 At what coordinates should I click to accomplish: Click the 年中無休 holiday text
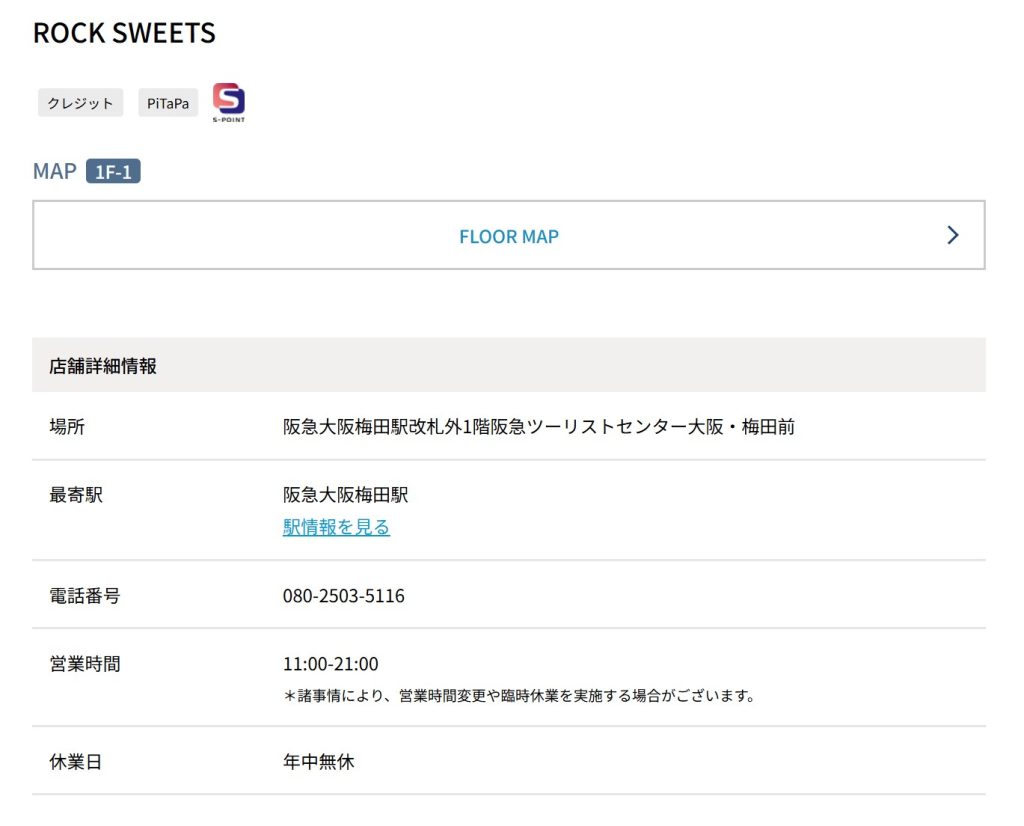point(319,761)
